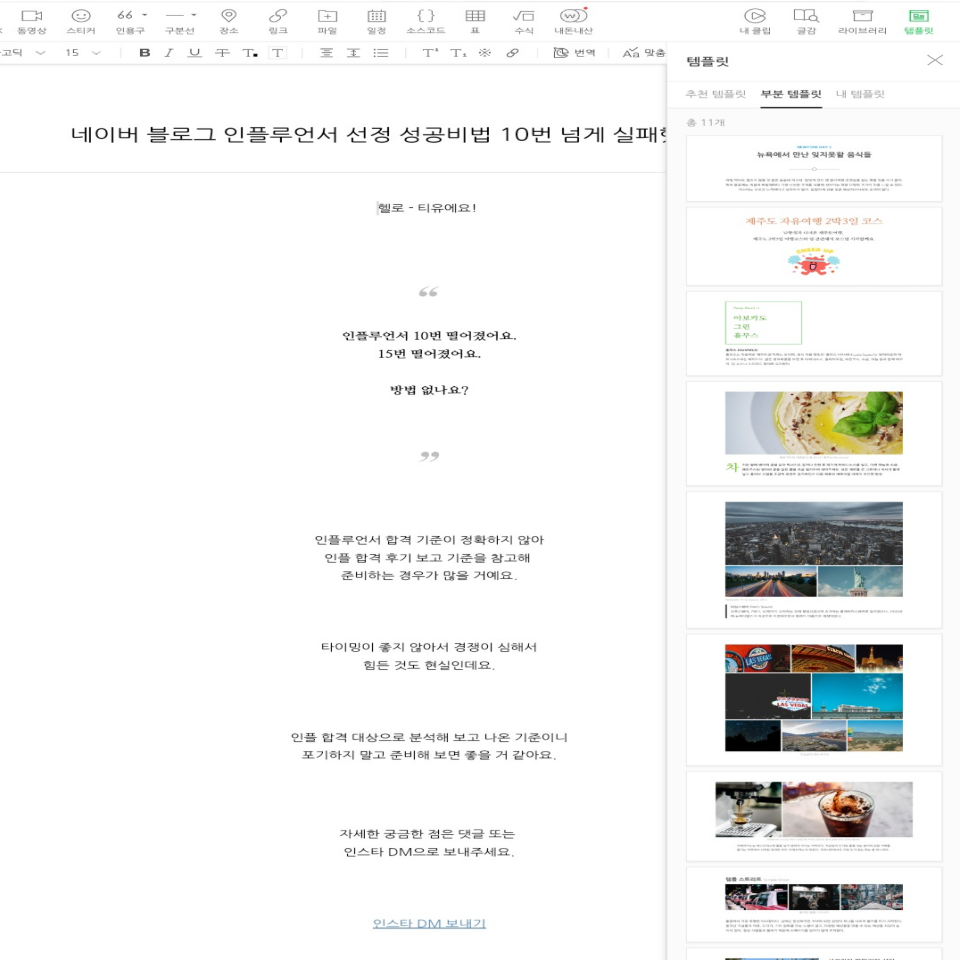Adjust line spacing with the spacing icon
Viewport: 960px width, 960px height.
point(353,53)
